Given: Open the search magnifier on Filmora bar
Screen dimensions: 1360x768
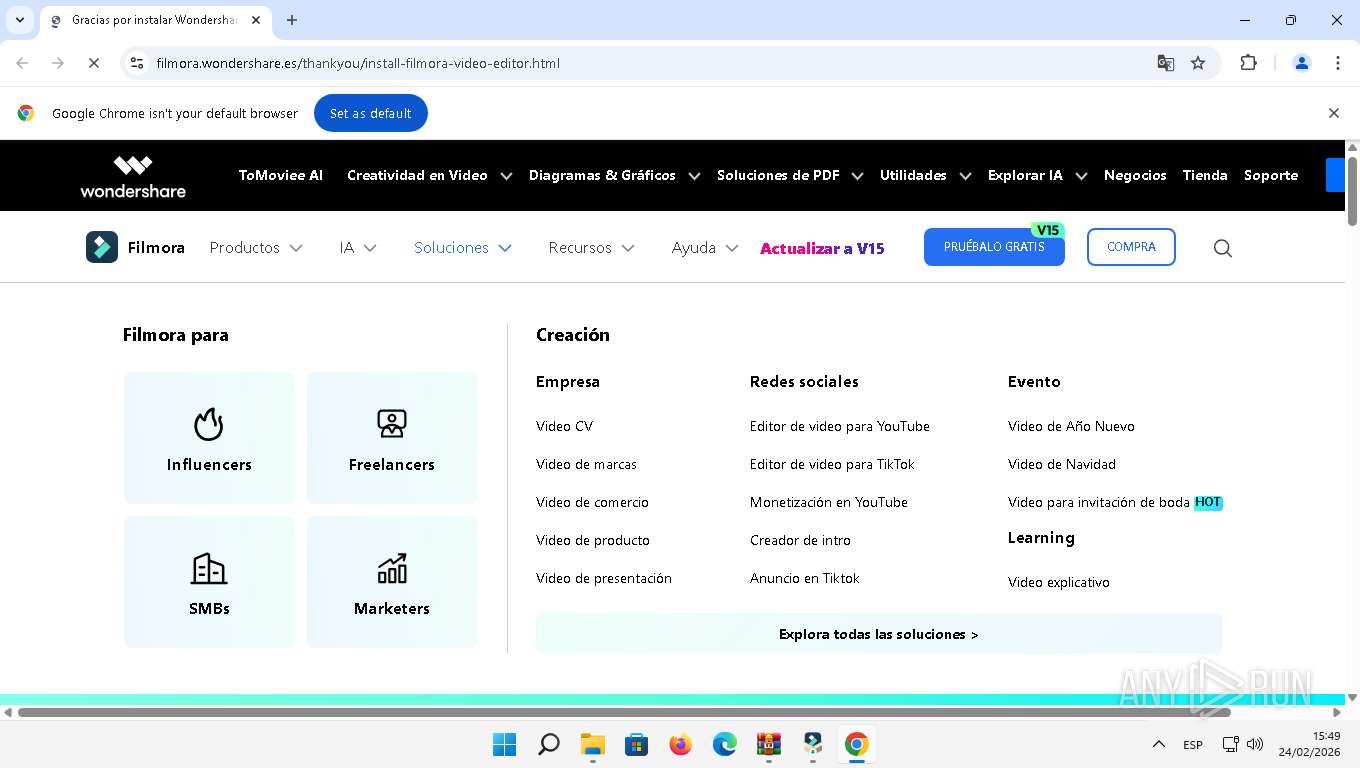Looking at the screenshot, I should [x=1222, y=248].
